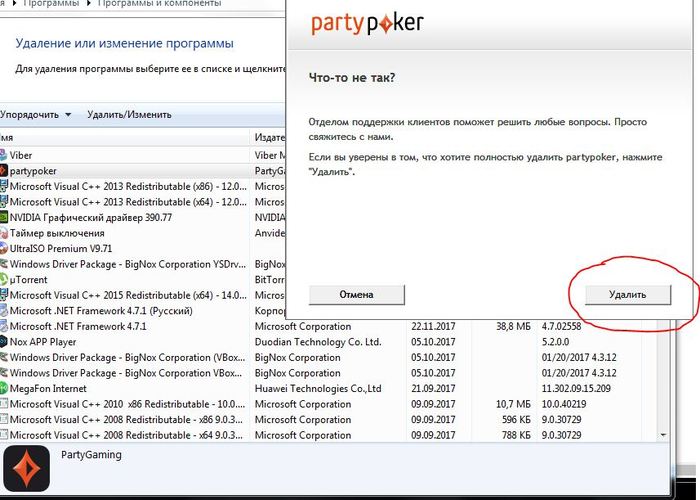Click PartyGaming label in details pane

coord(91,455)
